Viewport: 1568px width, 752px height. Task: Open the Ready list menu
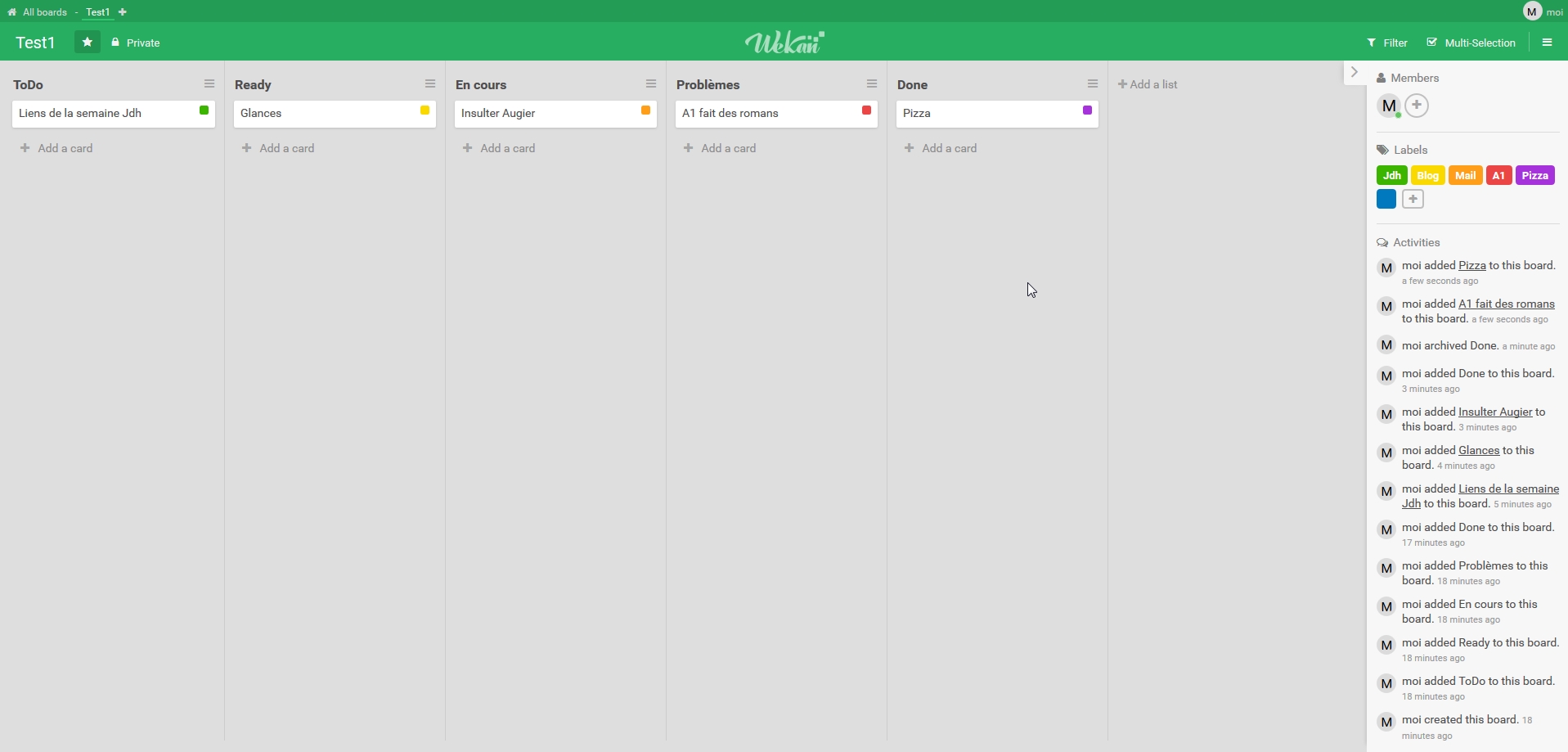tap(430, 84)
